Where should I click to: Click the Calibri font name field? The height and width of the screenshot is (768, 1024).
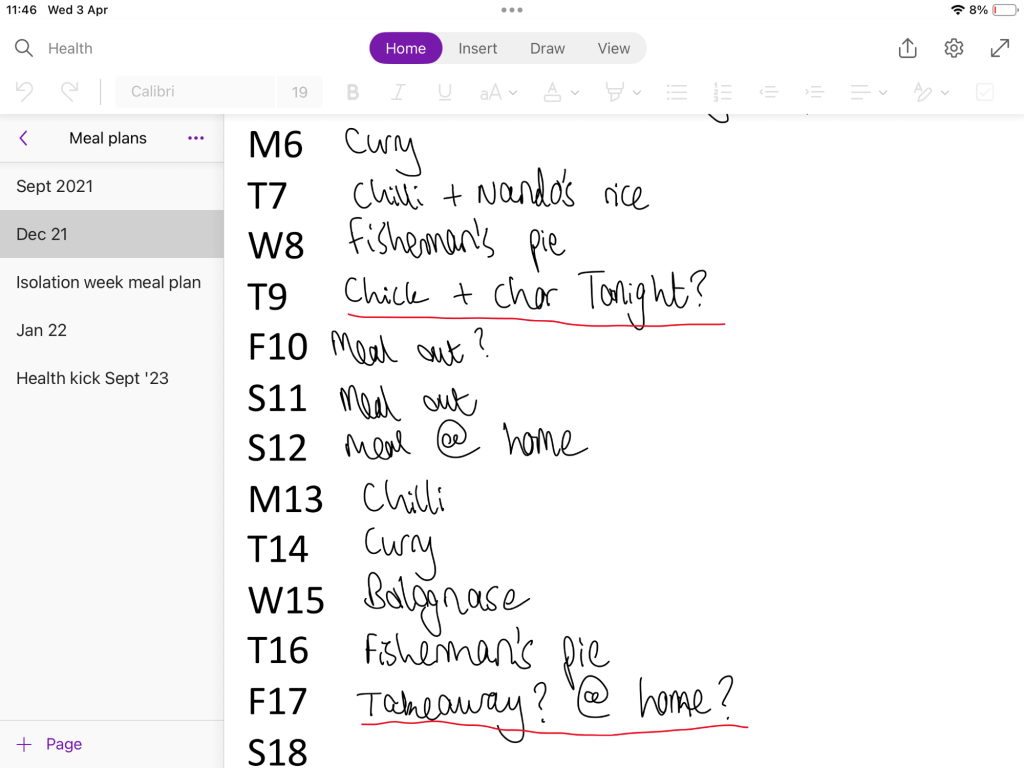click(195, 92)
